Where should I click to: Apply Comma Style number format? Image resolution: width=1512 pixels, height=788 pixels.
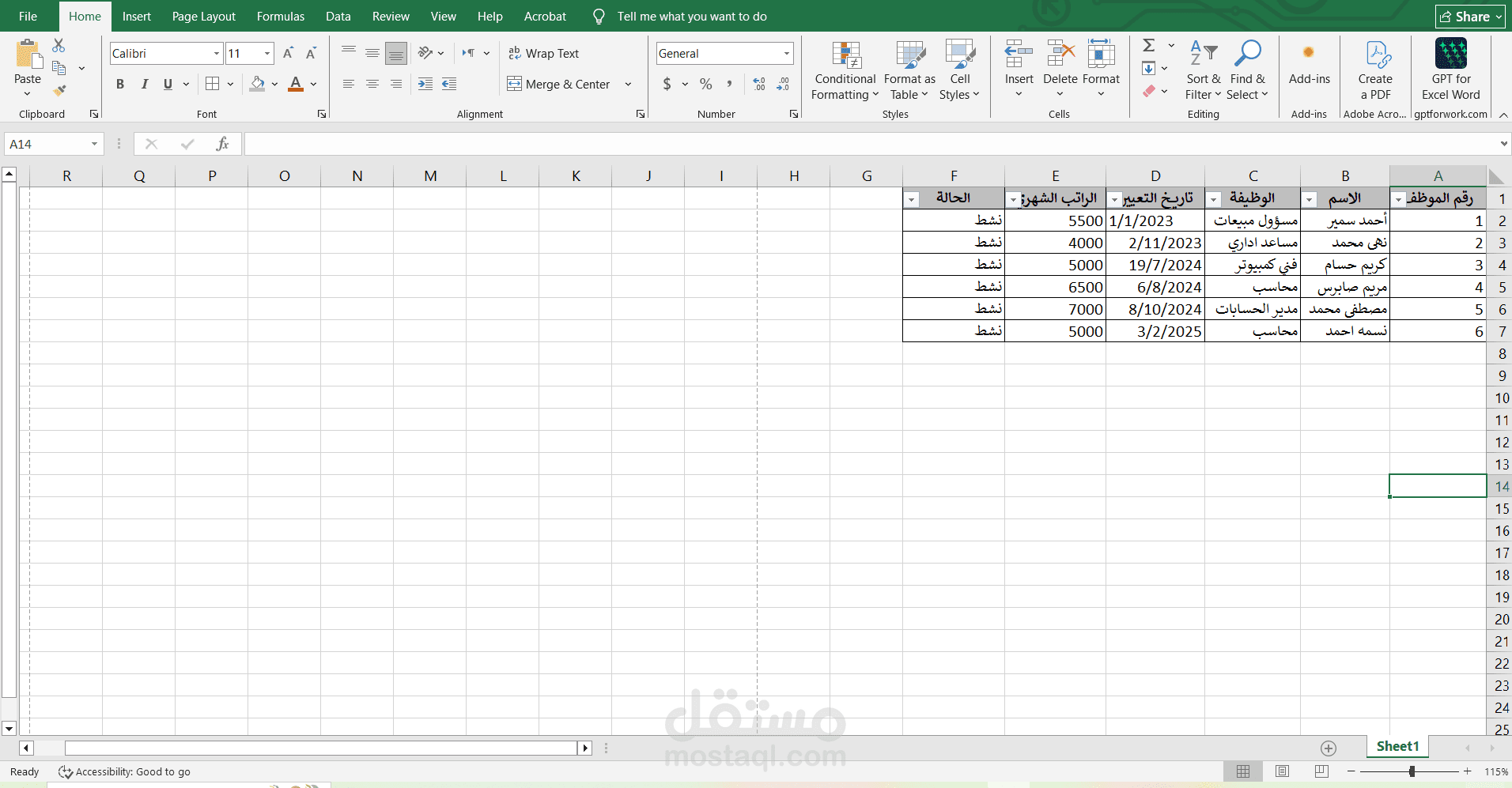(x=729, y=84)
